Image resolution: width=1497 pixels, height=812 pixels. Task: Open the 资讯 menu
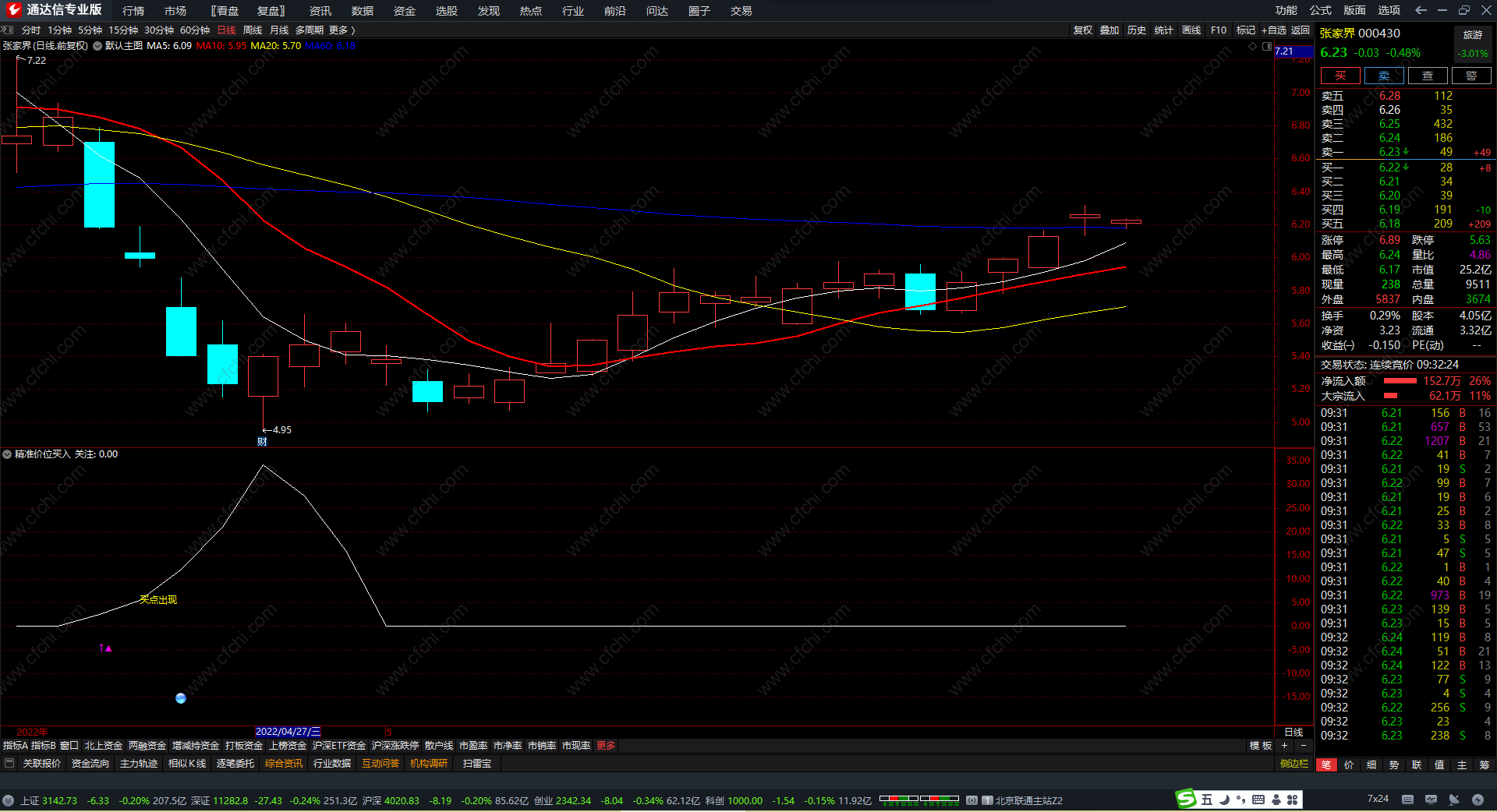click(320, 10)
